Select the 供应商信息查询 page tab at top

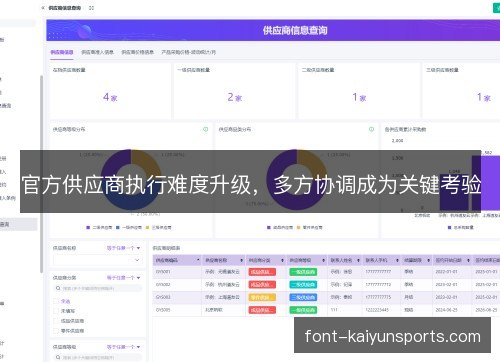(65, 8)
